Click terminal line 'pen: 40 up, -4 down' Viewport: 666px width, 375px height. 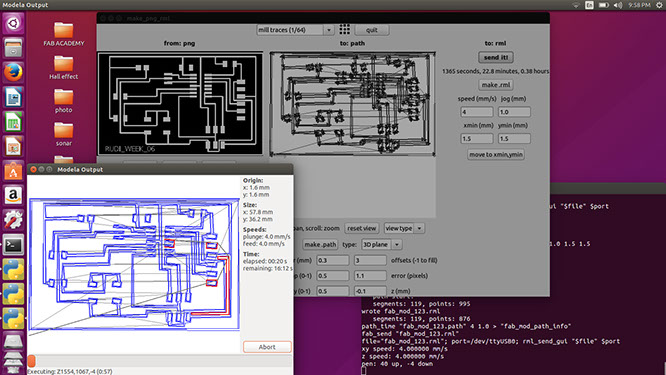(397, 364)
